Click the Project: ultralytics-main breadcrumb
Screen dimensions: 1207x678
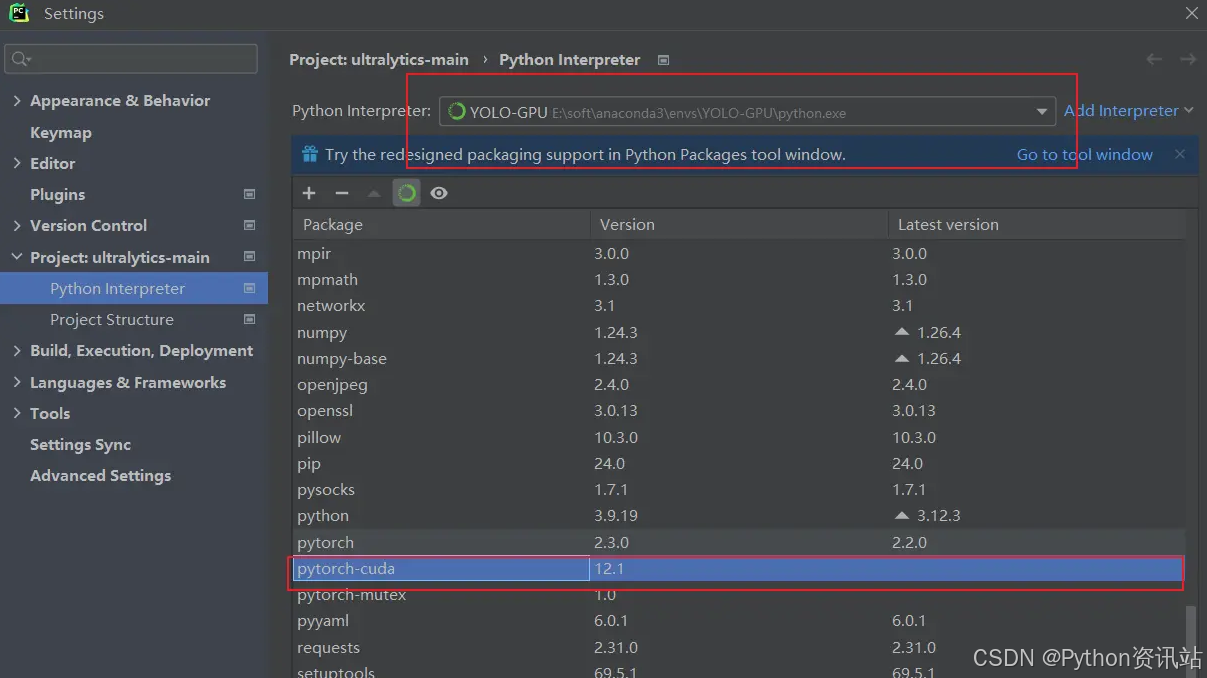pyautogui.click(x=379, y=60)
